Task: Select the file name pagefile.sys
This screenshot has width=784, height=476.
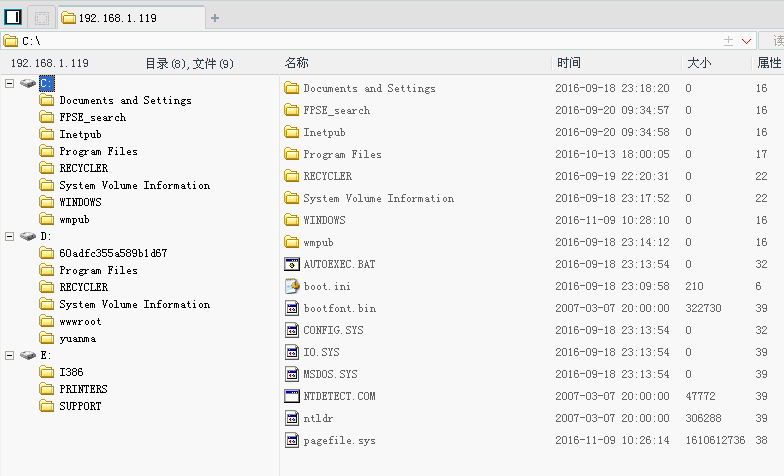Action: click(x=340, y=440)
